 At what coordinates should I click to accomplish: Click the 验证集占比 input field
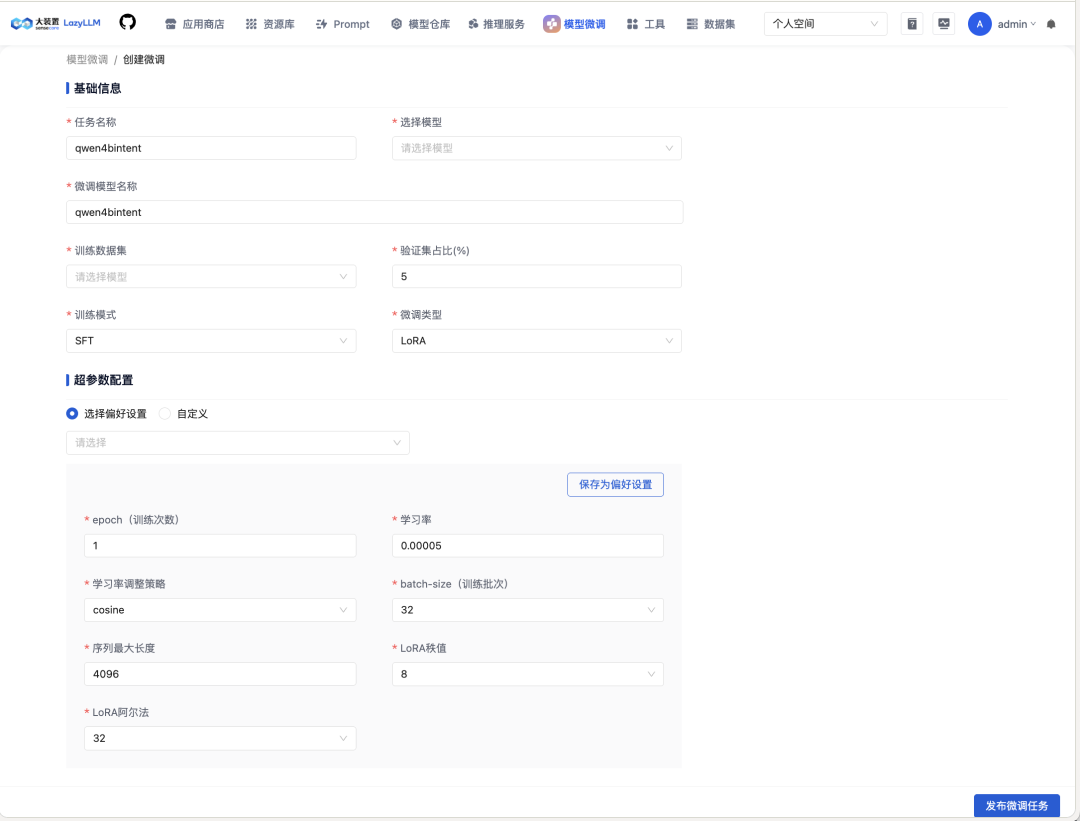[536, 276]
